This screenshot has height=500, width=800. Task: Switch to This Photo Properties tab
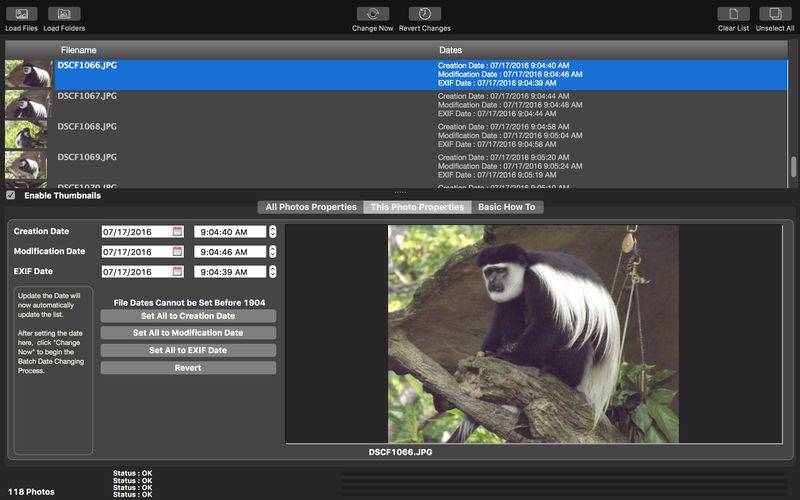pyautogui.click(x=417, y=207)
